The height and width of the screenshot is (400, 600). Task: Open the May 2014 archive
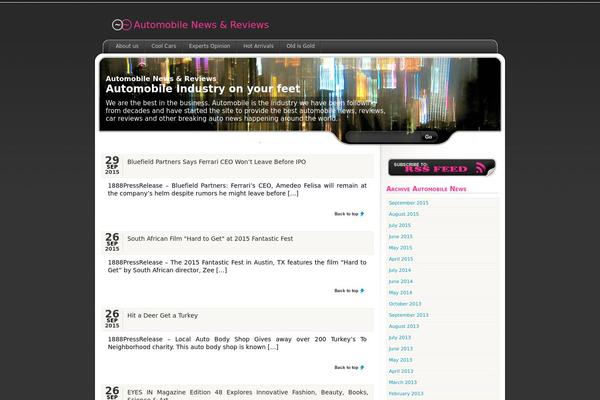400,292
